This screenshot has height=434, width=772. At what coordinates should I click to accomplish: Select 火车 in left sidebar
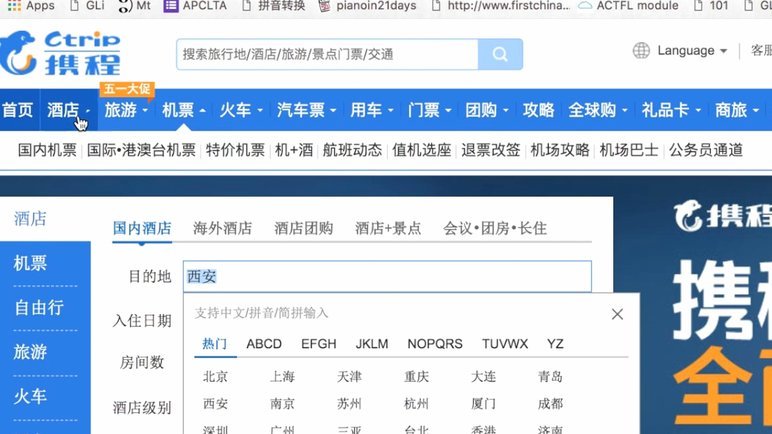click(30, 396)
